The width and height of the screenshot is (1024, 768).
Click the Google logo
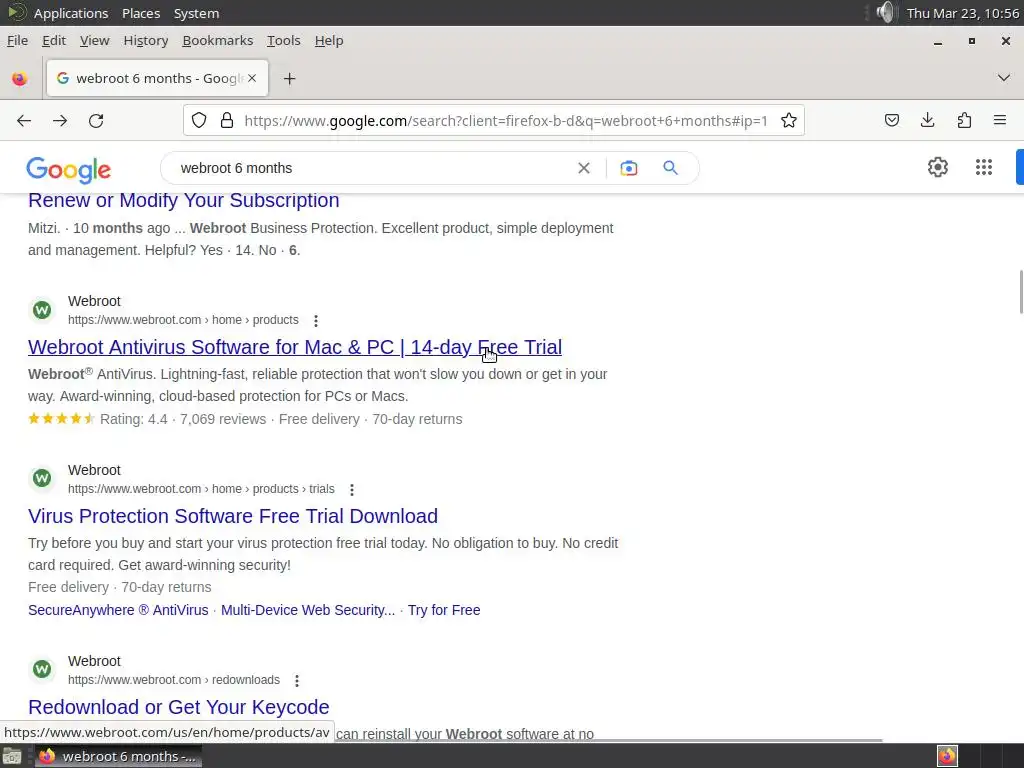tap(69, 170)
